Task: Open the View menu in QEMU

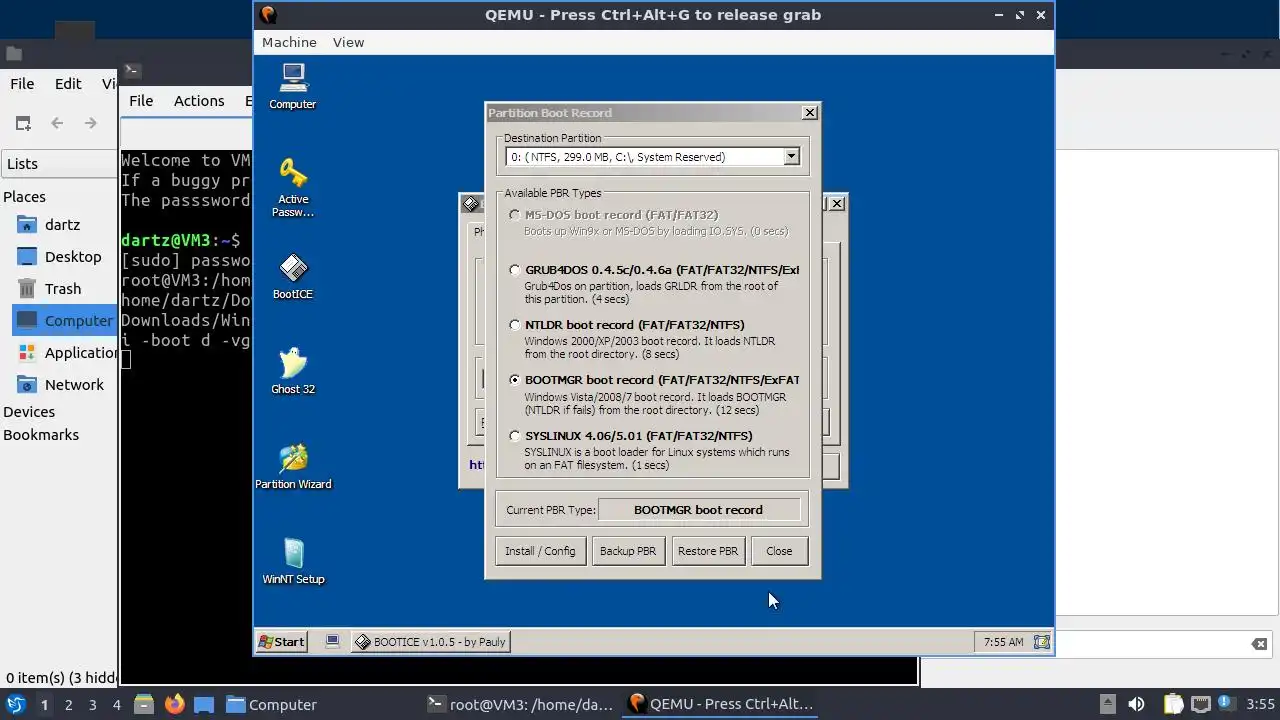Action: [348, 42]
